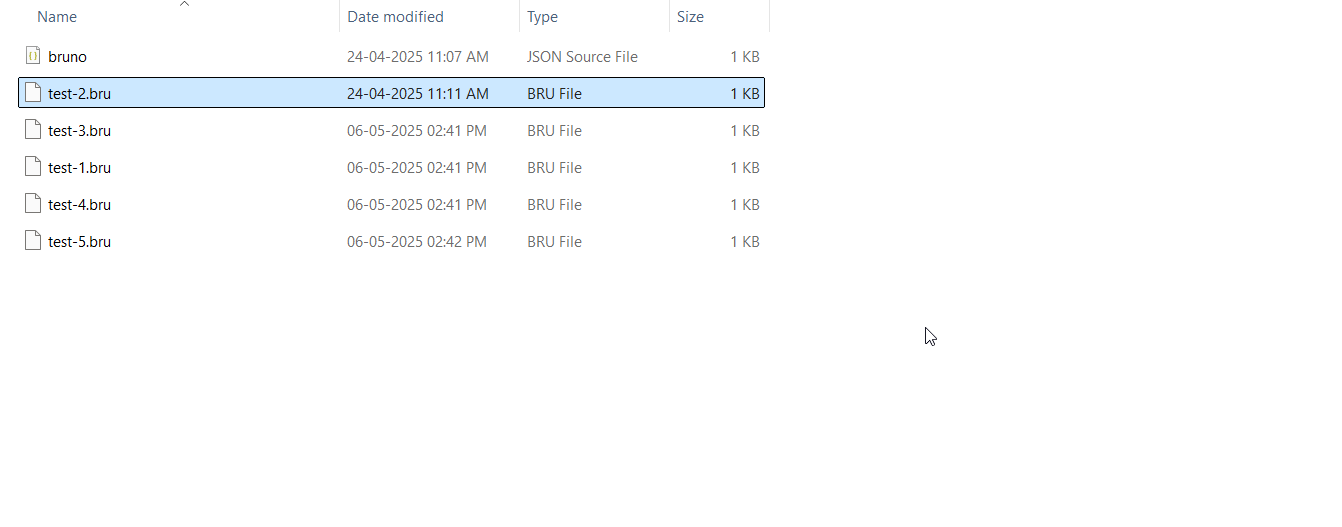Image resolution: width=1342 pixels, height=527 pixels.
Task: Click the bruno JSON file icon
Action: 32,56
